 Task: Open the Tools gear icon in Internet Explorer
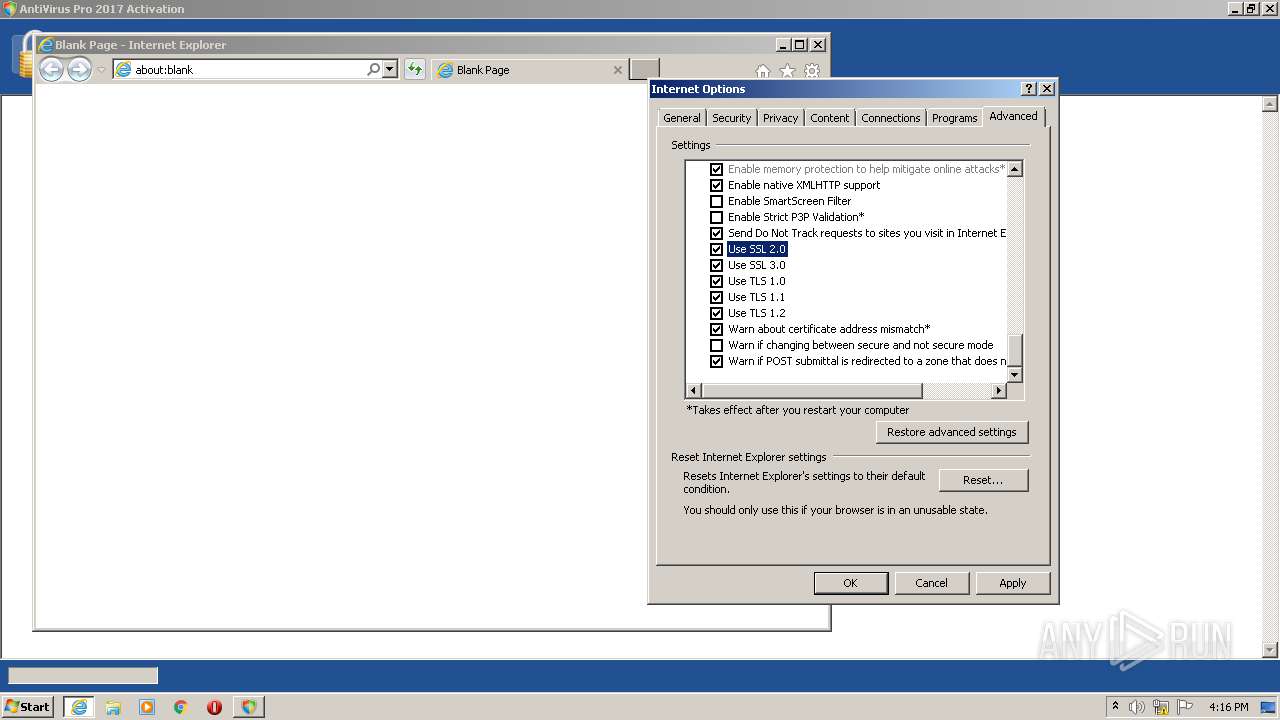pyautogui.click(x=812, y=71)
